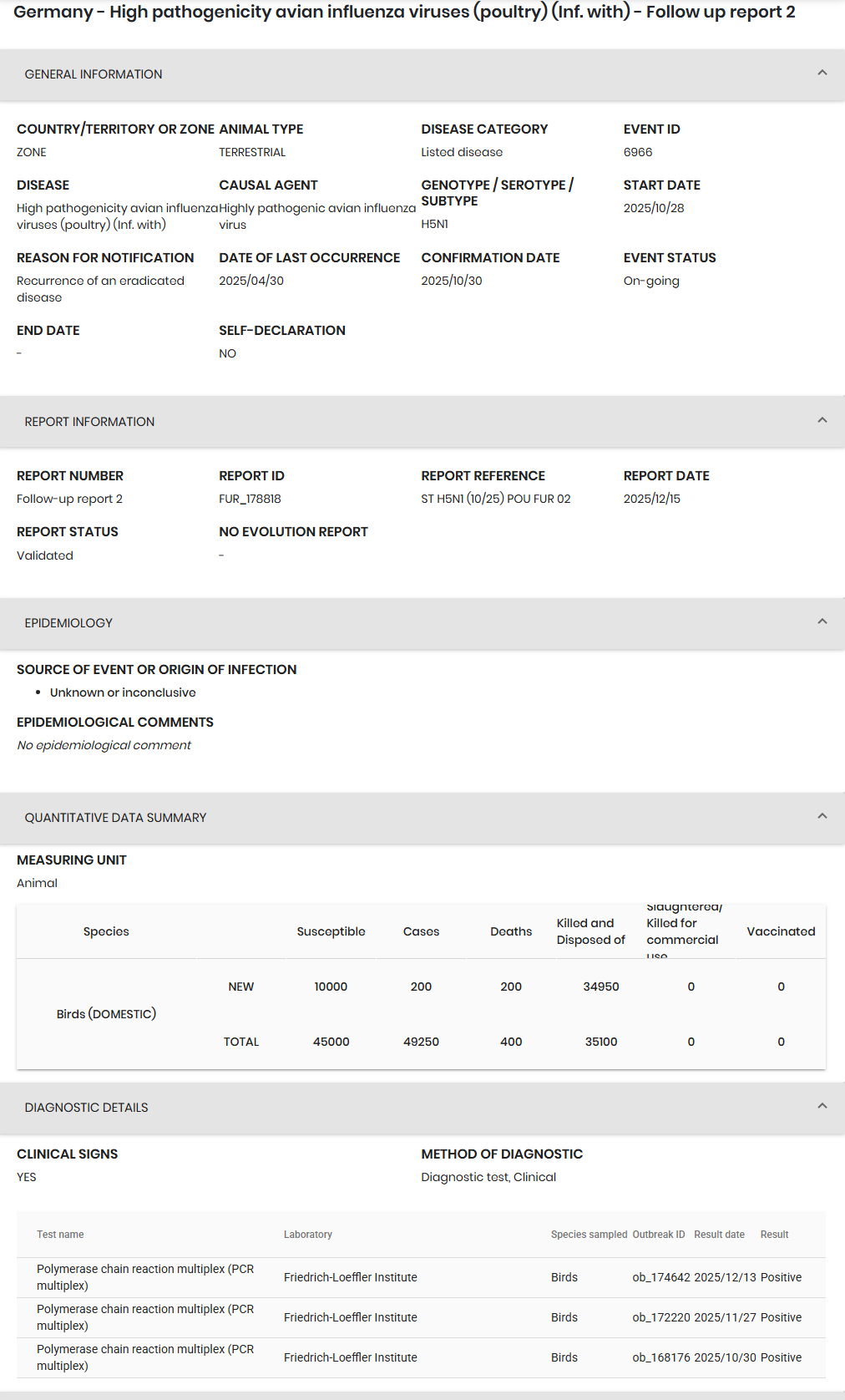845x1400 pixels.
Task: Click the Test name column header
Action: point(60,1235)
